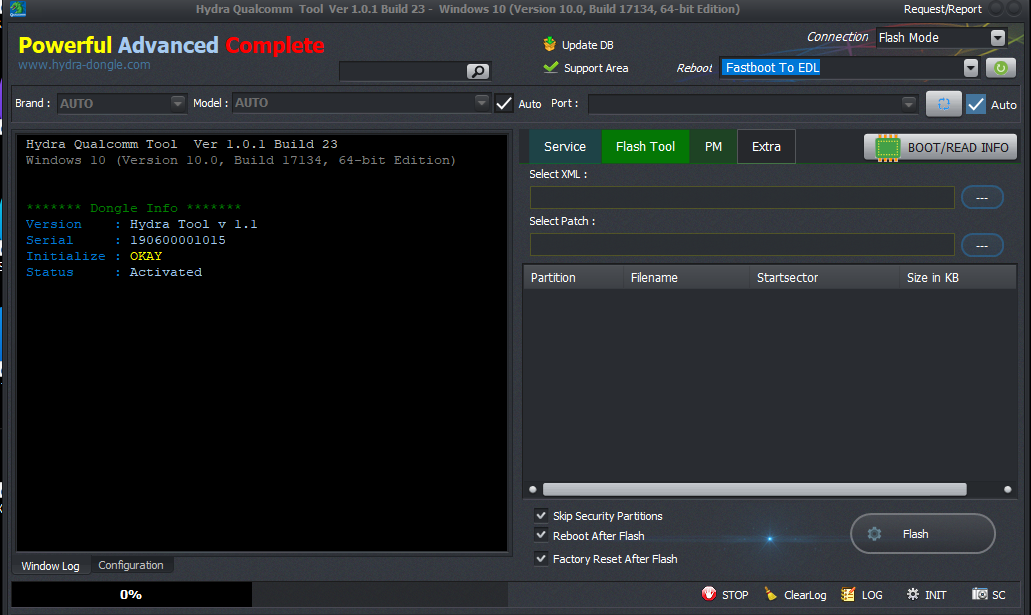Image resolution: width=1031 pixels, height=615 pixels.
Task: Click the Support Area checkmark icon
Action: click(x=551, y=67)
